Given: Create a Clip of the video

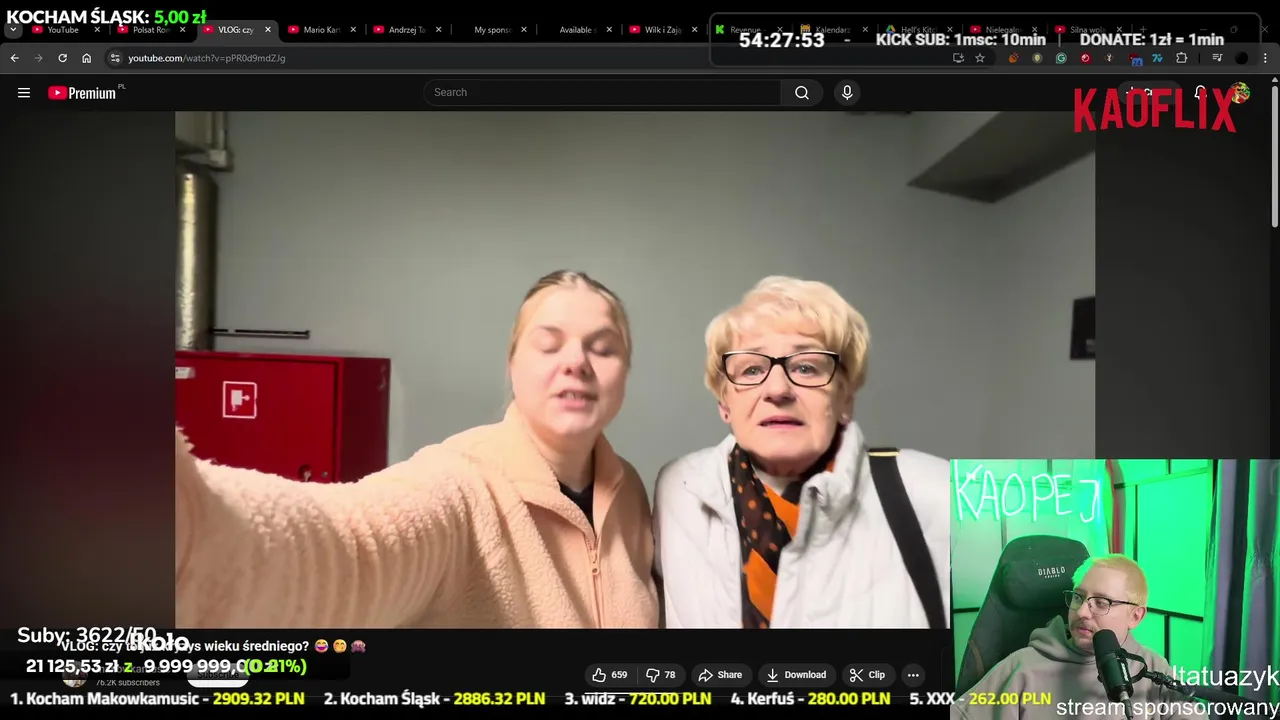Looking at the screenshot, I should [867, 675].
